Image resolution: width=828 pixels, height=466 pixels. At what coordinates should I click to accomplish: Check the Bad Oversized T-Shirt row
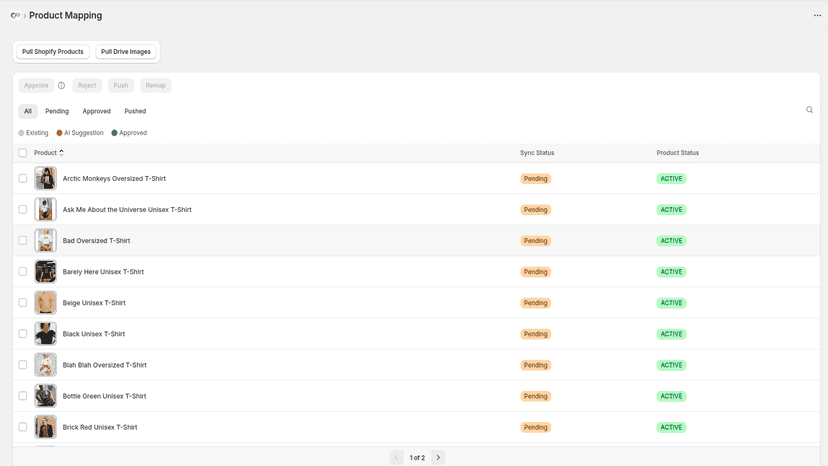pyautogui.click(x=23, y=240)
